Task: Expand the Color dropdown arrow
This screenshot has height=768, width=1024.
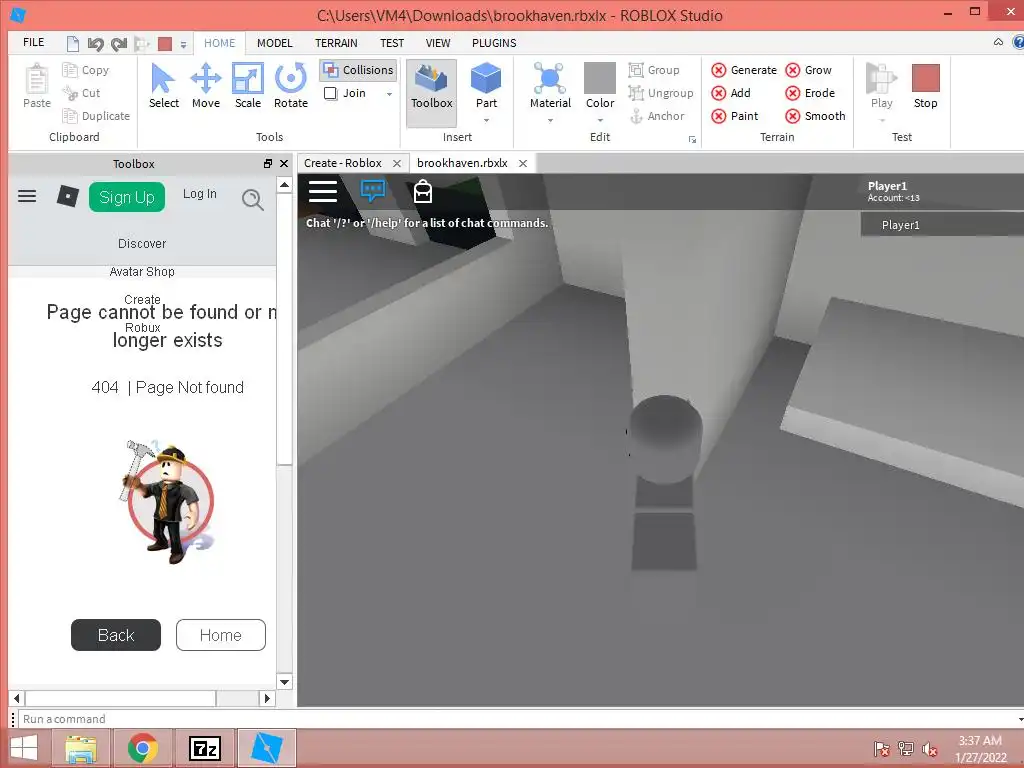Action: tap(600, 121)
